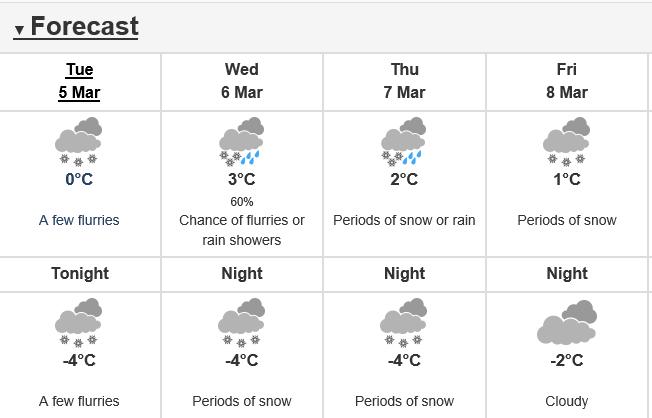Screen dimensions: 652x418
Task: Open the Tue 5 Mar forecast link
Action: [79, 81]
